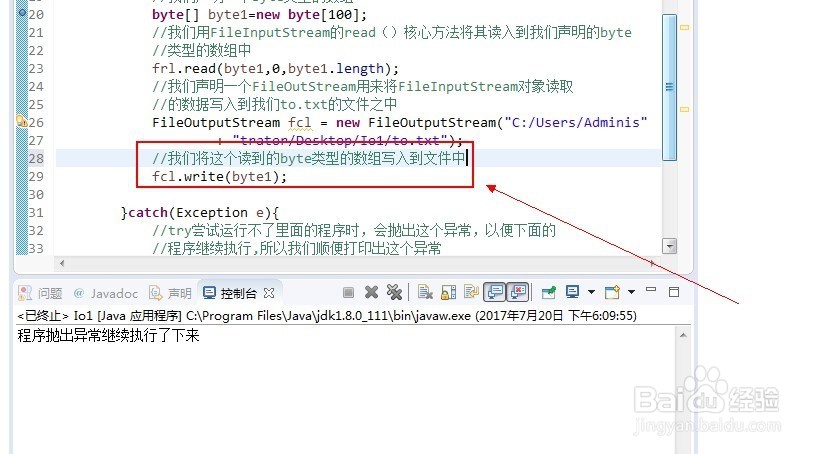Toggle show console on standard error change
Image resolution: width=827 pixels, height=454 pixels.
pos(518,292)
